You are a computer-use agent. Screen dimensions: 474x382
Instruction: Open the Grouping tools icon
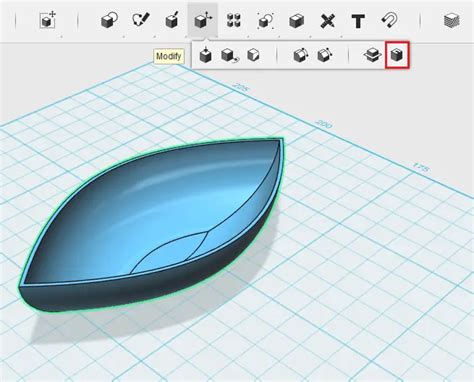265,21
